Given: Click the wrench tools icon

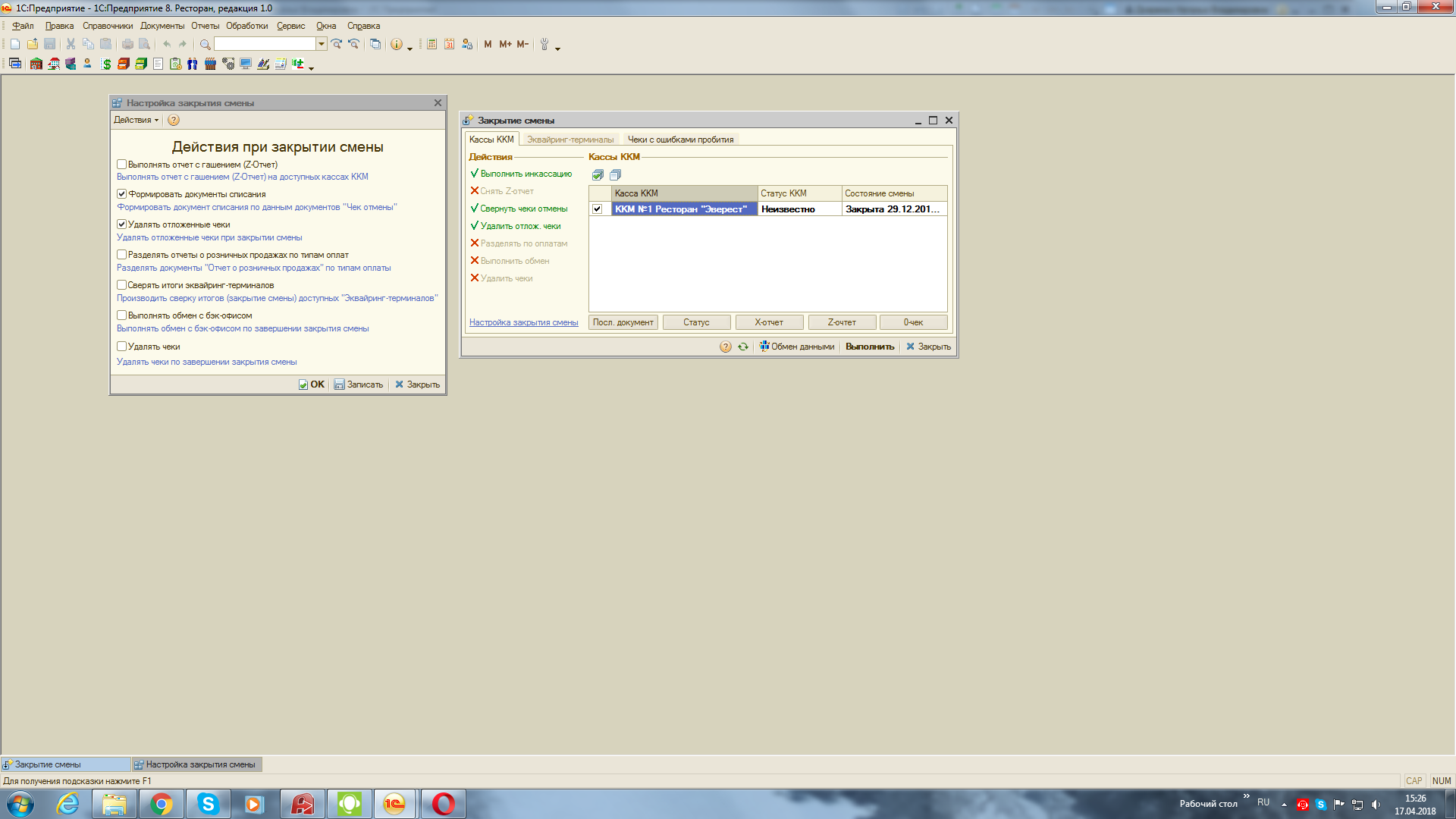Looking at the screenshot, I should coord(544,44).
